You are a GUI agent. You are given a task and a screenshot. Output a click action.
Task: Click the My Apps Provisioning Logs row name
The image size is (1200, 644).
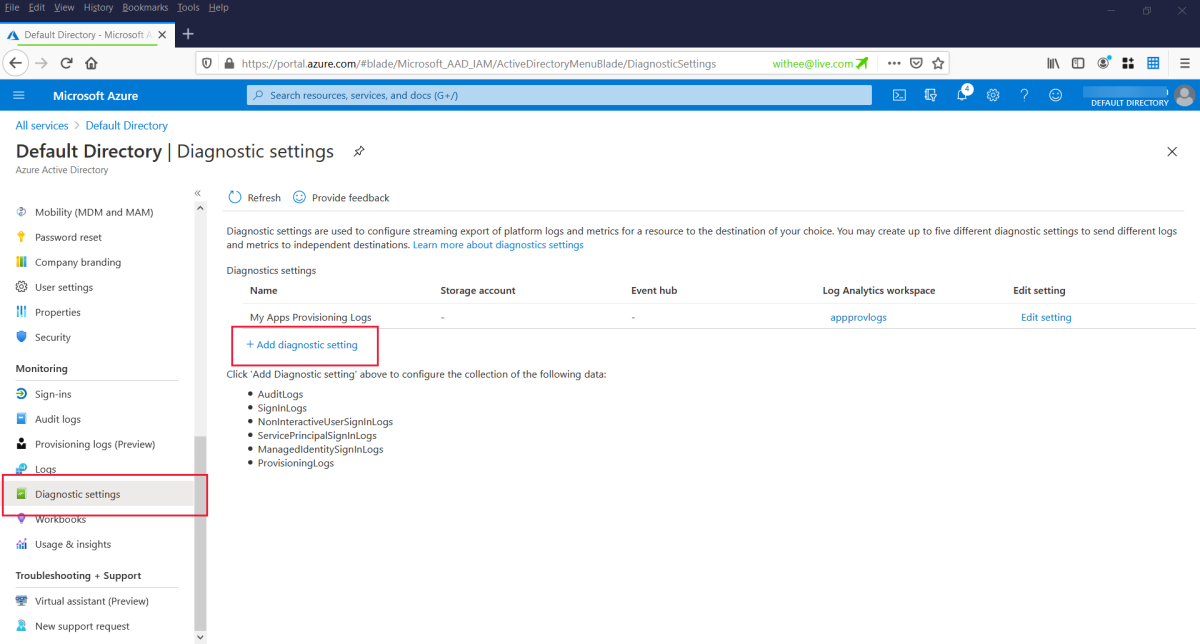click(x=311, y=317)
